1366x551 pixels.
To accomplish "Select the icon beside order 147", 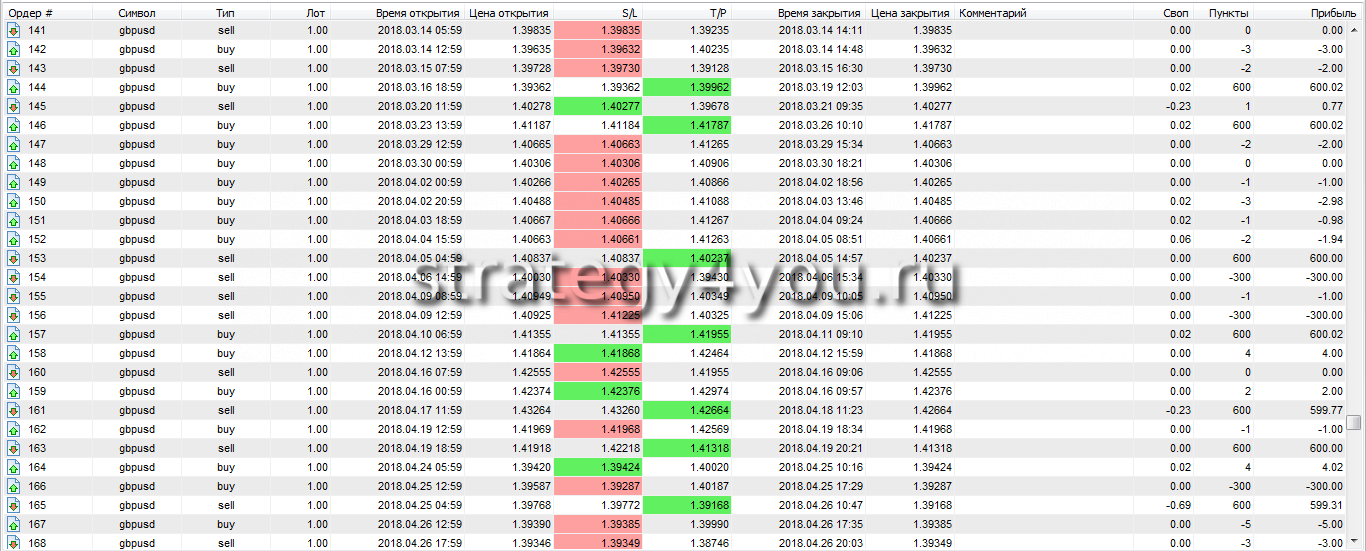I will click(13, 145).
